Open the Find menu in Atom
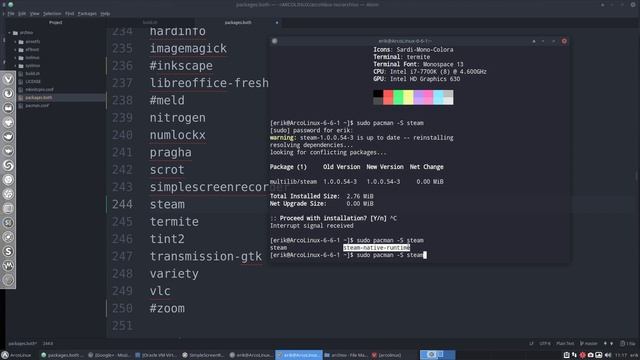This screenshot has height=360, width=640. point(70,13)
